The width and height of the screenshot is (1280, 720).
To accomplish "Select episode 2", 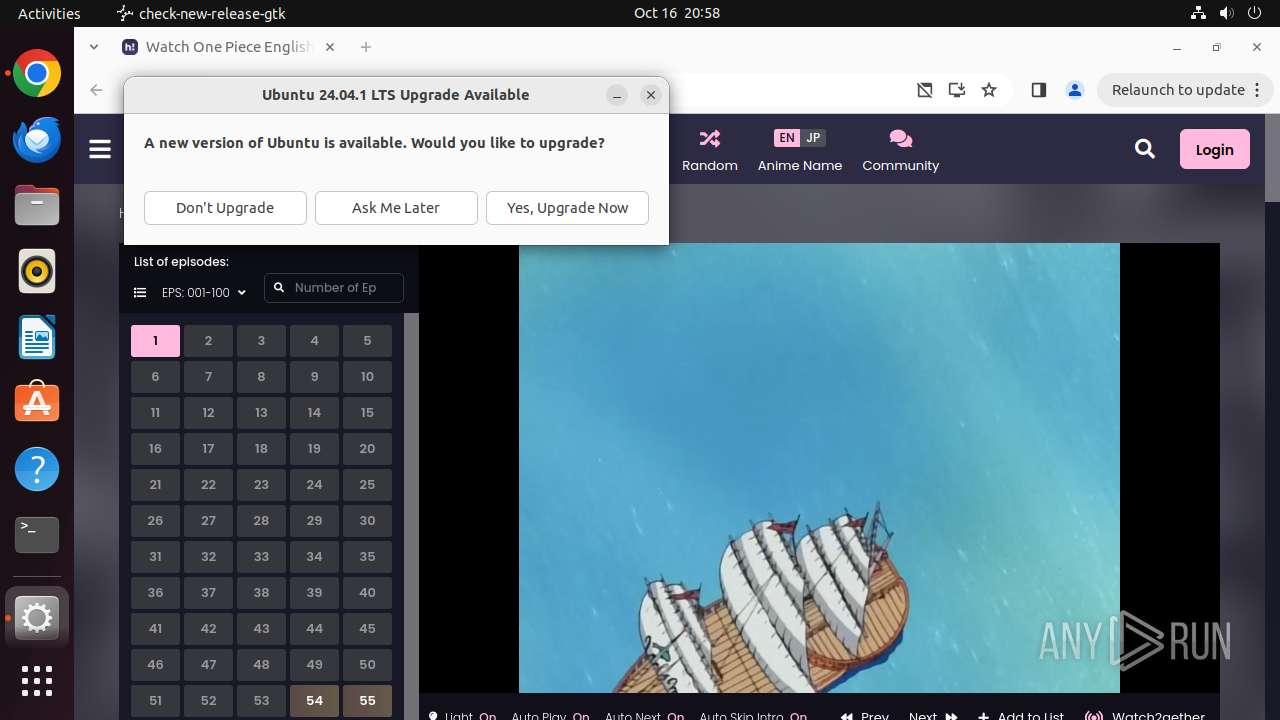I will tap(208, 341).
